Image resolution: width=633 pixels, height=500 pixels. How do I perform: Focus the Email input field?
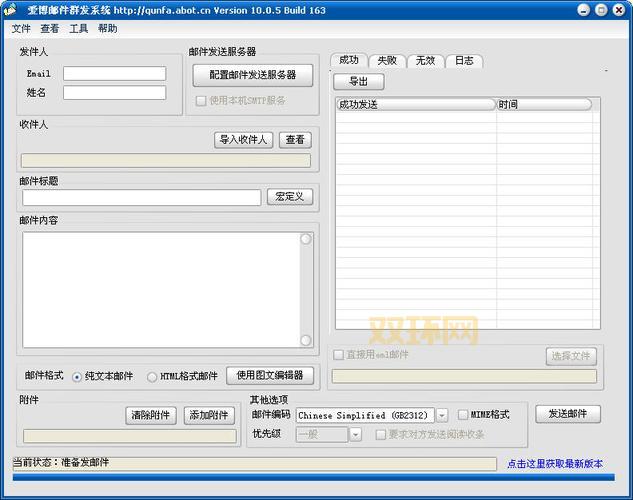114,74
